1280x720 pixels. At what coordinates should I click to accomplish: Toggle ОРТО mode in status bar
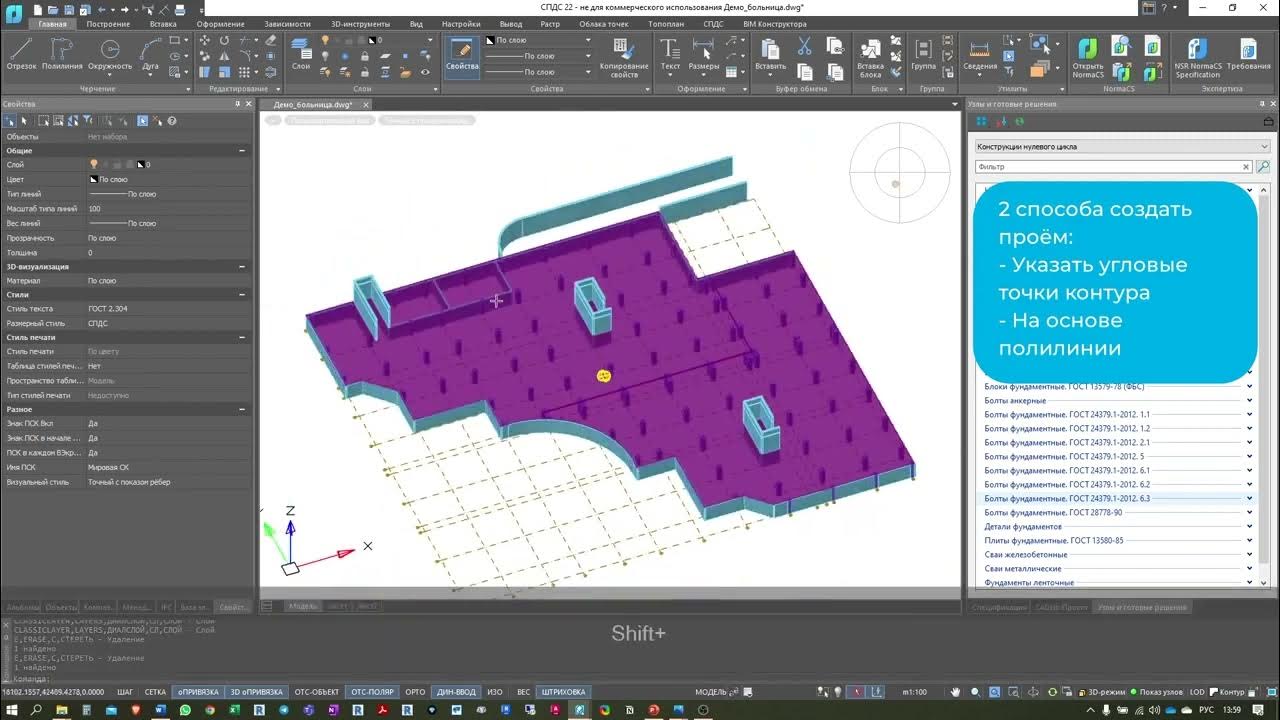point(416,691)
